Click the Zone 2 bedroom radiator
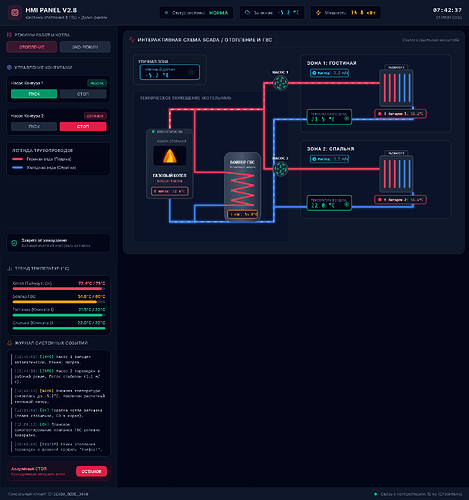469x500 pixels. [396, 174]
